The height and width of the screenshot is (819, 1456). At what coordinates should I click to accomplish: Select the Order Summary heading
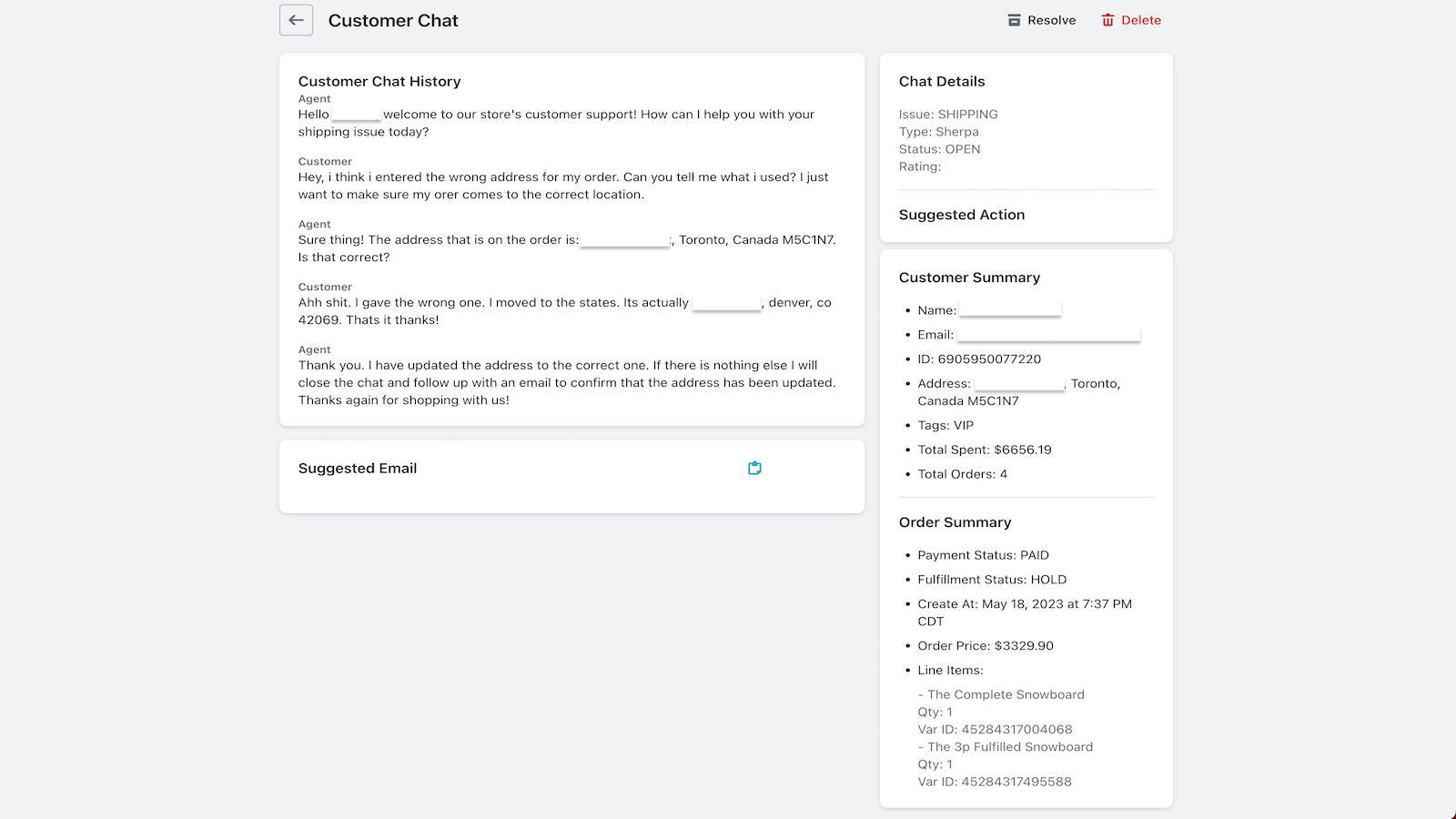click(955, 522)
